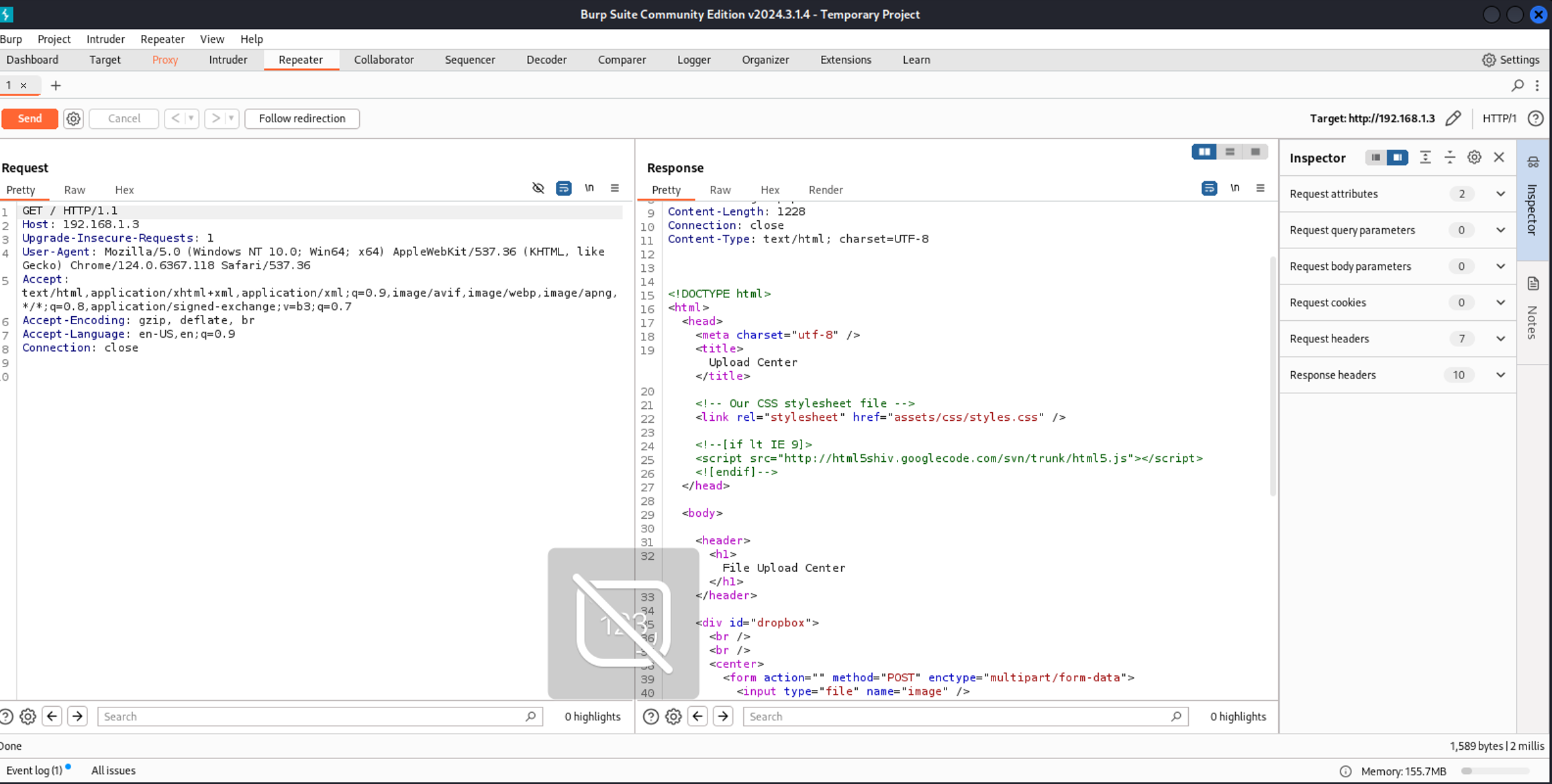
Task: Go to next Response search match
Action: pos(723,716)
